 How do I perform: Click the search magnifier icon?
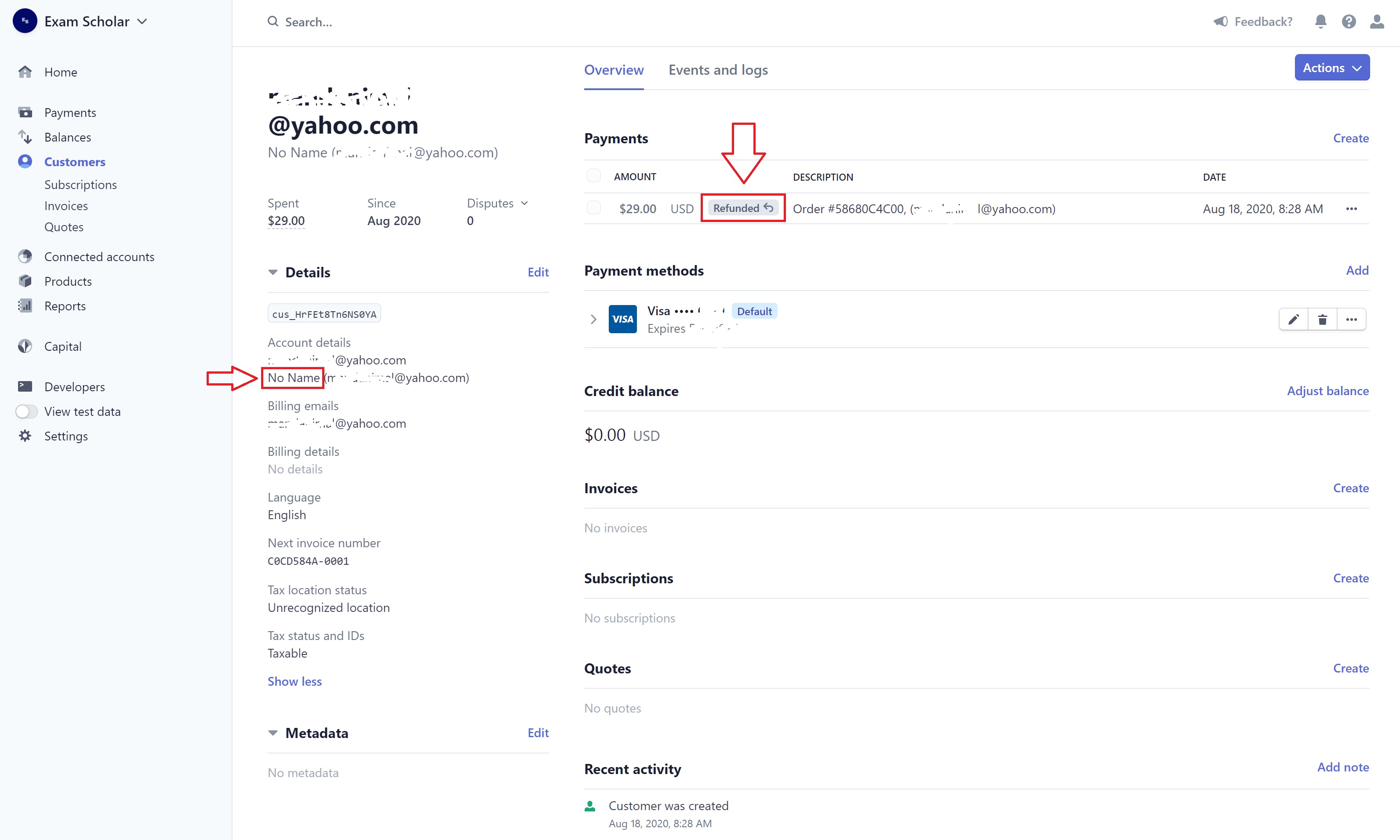point(273,22)
